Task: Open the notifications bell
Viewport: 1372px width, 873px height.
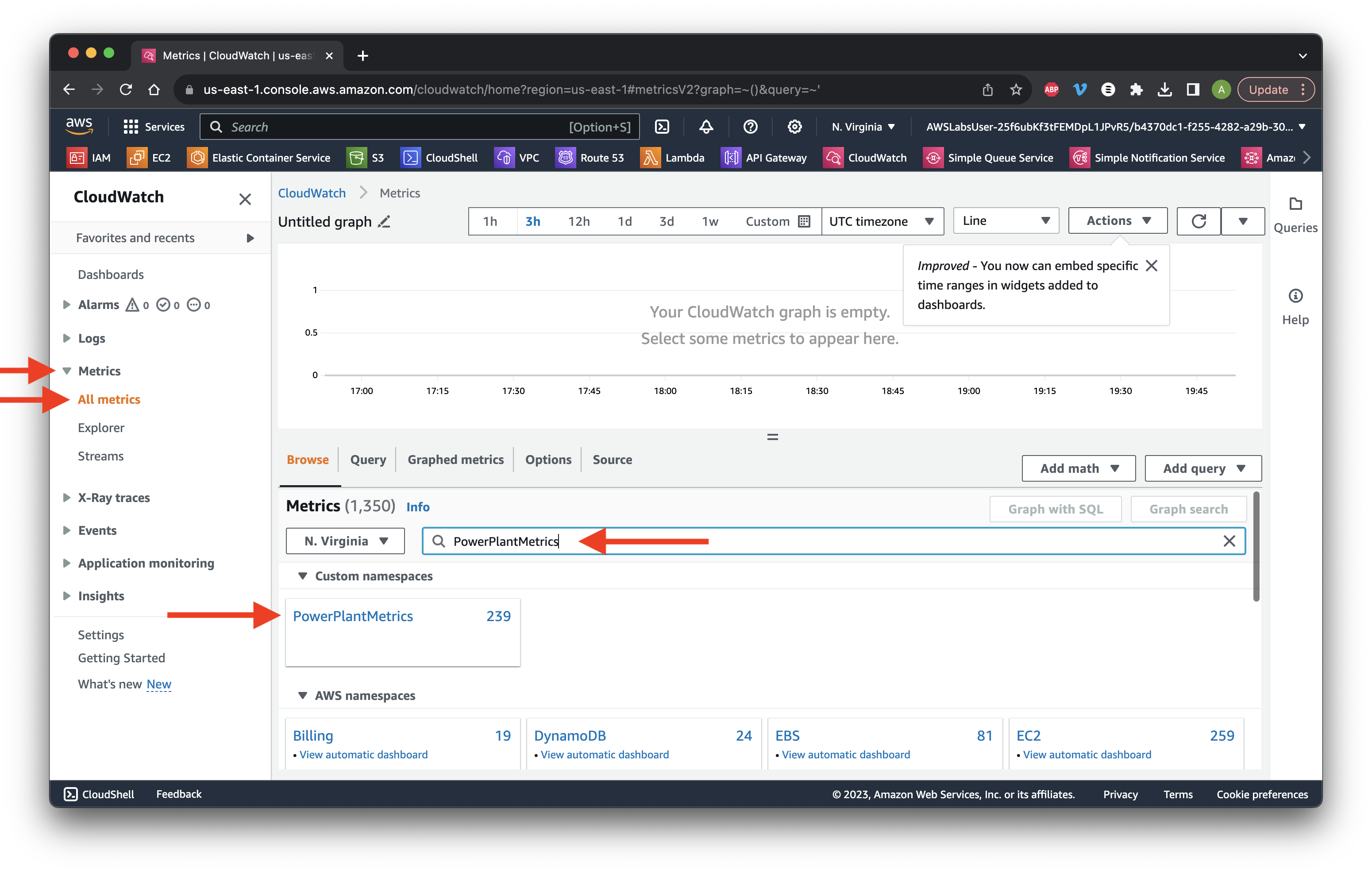Action: point(706,127)
